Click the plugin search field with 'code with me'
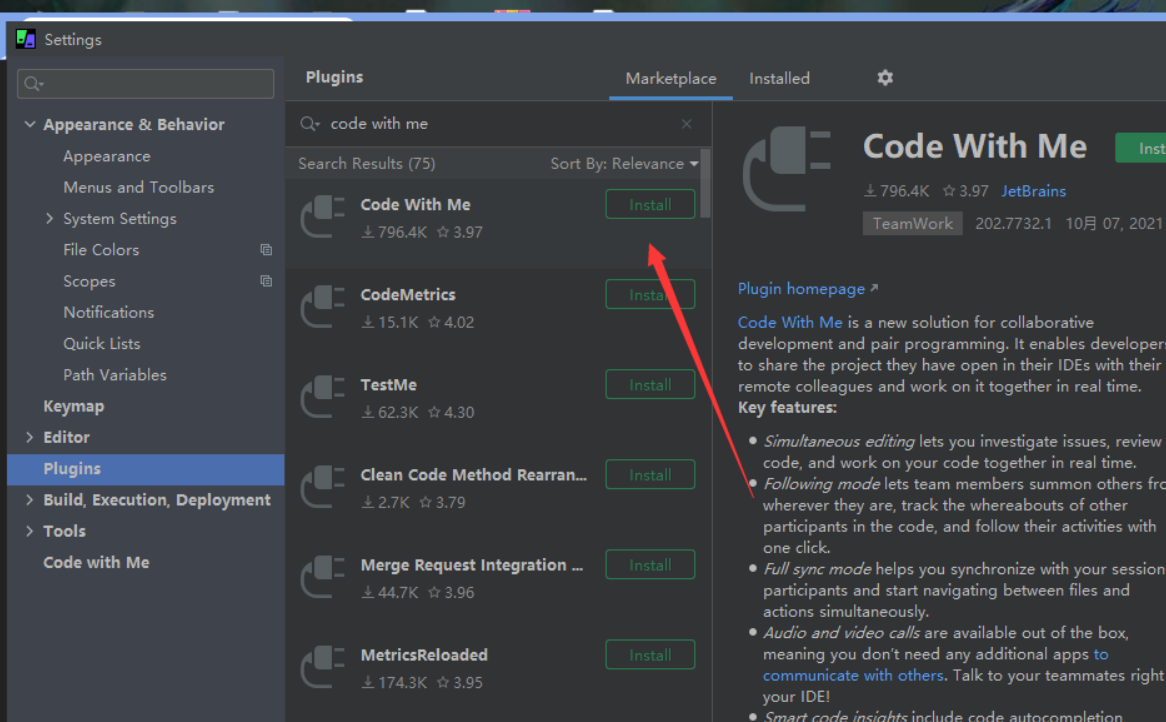This screenshot has height=722, width=1166. 497,123
